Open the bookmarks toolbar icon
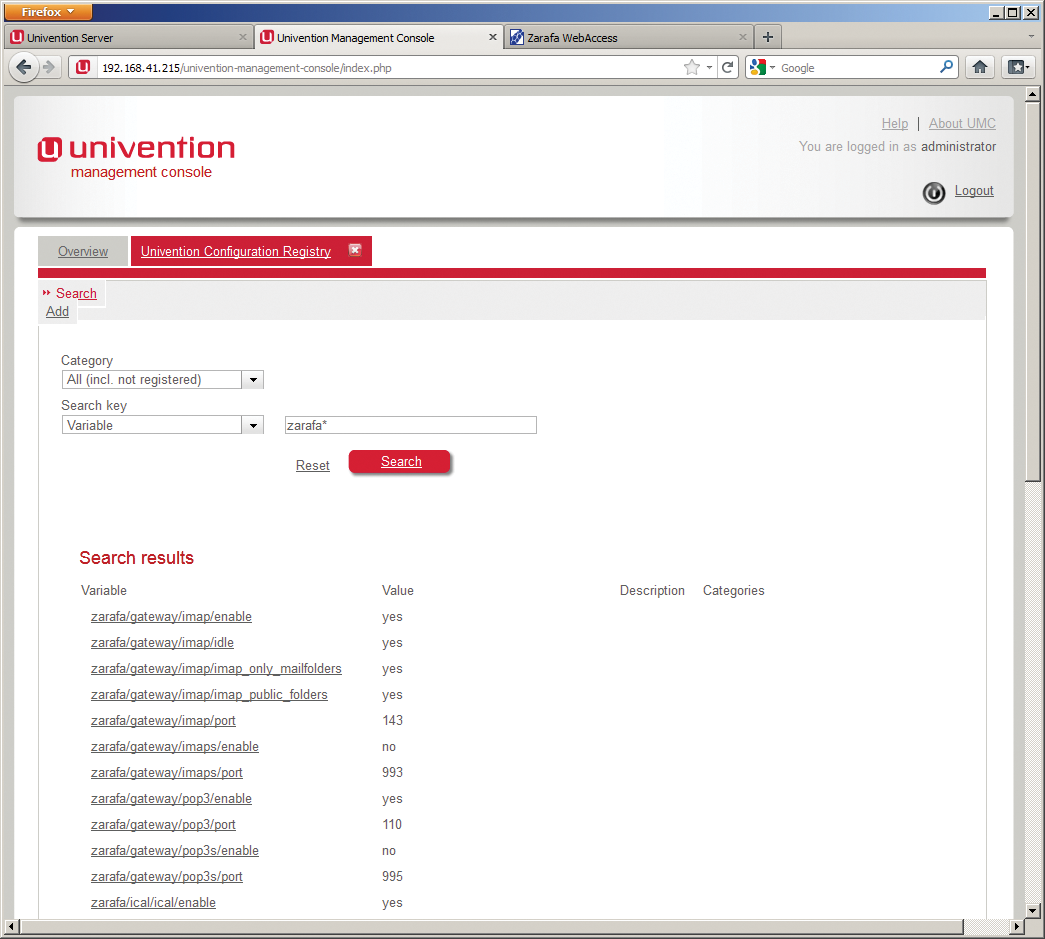This screenshot has width=1045, height=939. tap(1017, 67)
